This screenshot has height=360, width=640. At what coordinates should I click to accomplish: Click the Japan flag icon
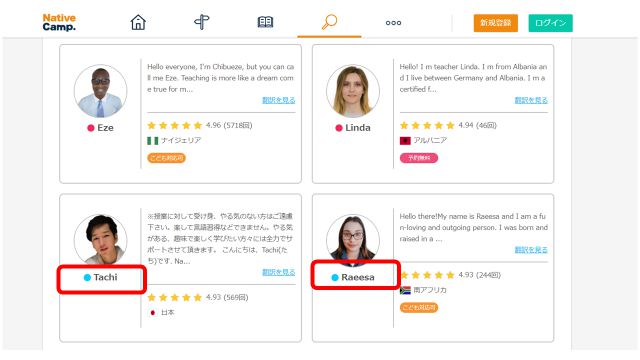153,313
